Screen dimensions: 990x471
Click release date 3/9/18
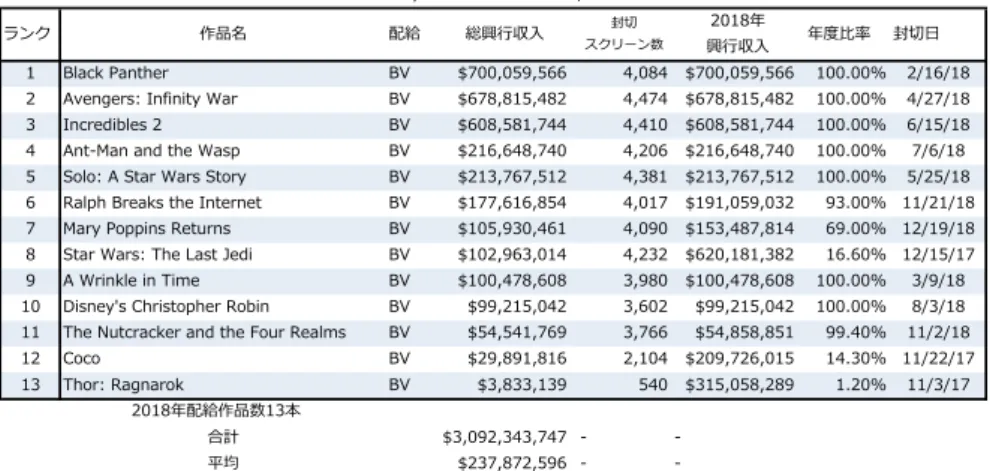coord(938,280)
